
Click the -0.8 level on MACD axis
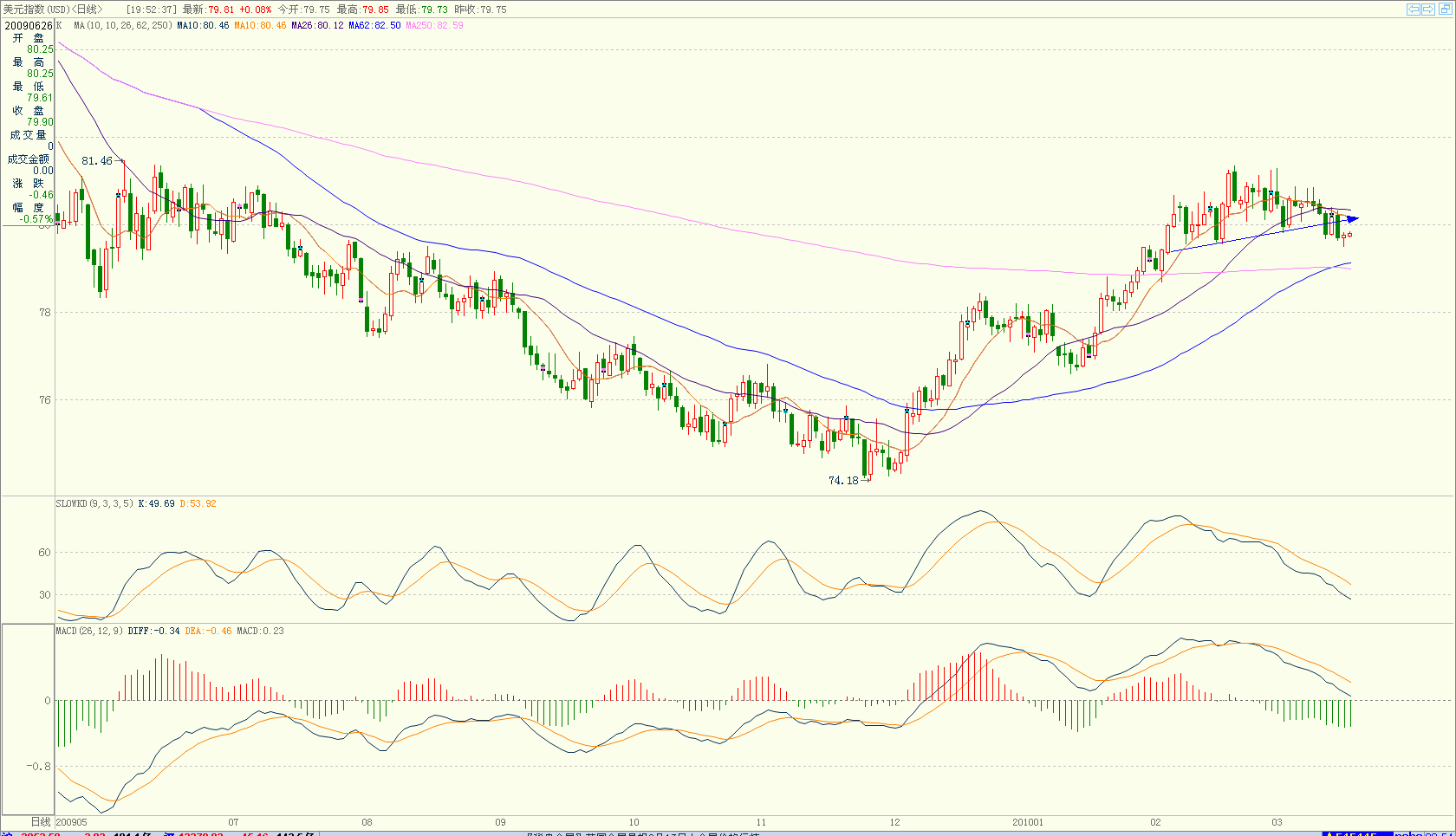pyautogui.click(x=38, y=767)
